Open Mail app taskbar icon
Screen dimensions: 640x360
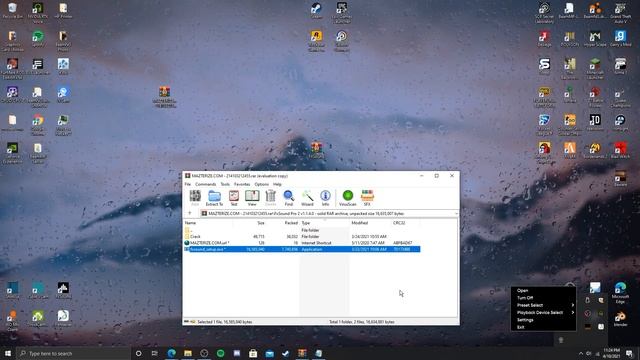click(x=269, y=353)
